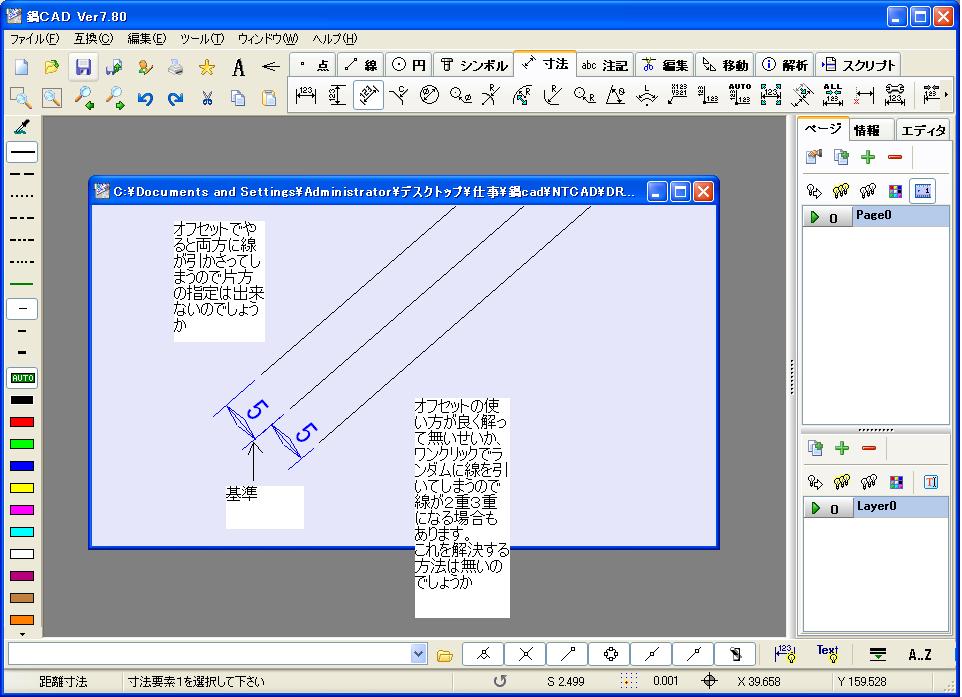Click the letter A font icon
Screen dimensions: 962x697
pos(238,67)
